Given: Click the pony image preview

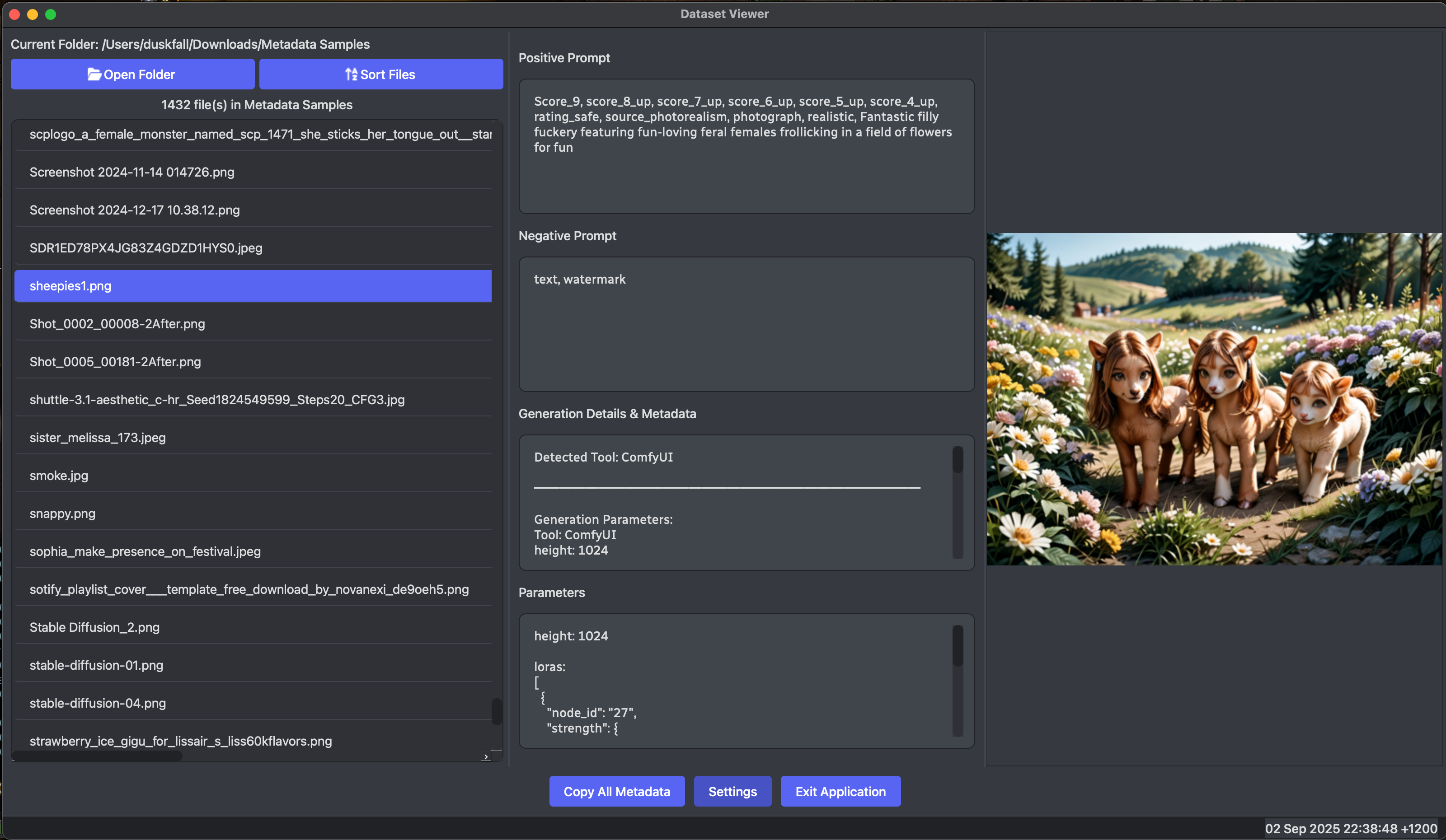Looking at the screenshot, I should (x=1214, y=398).
